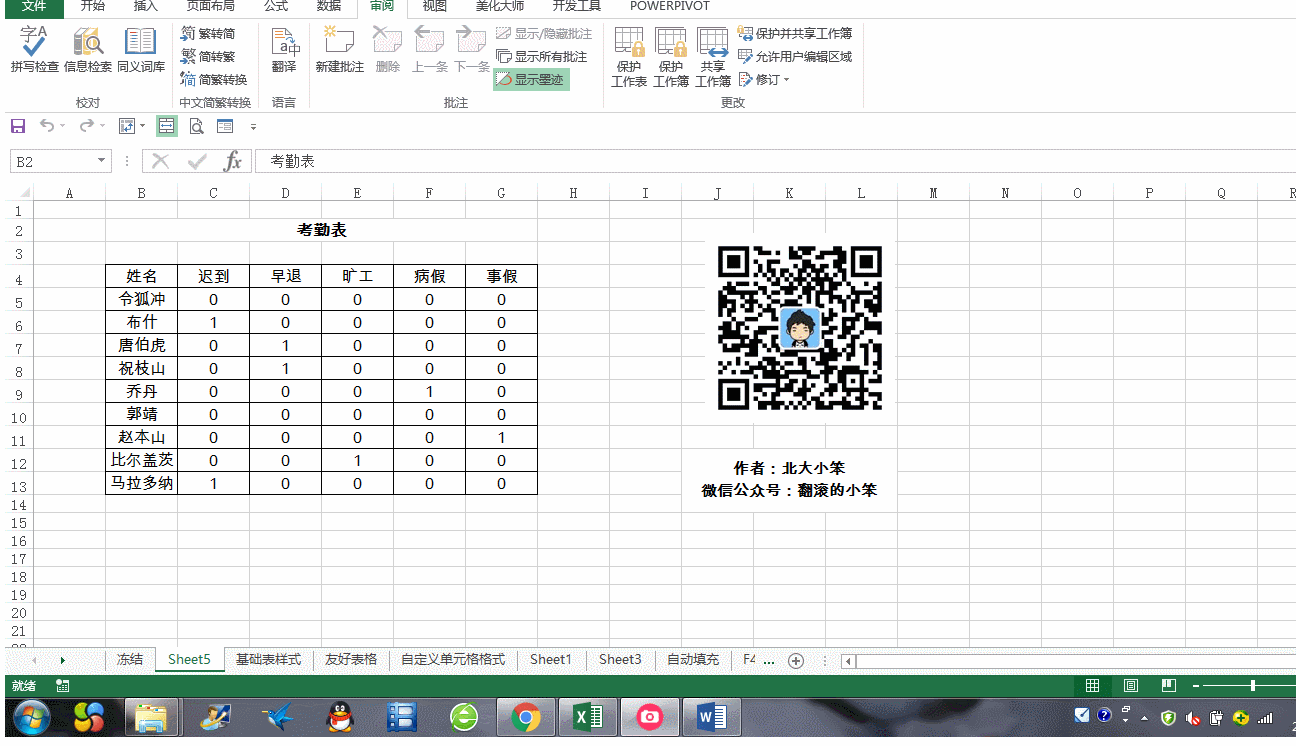The image size is (1296, 746).
Task: Select the Sheet1 worksheet tab
Action: coord(551,660)
